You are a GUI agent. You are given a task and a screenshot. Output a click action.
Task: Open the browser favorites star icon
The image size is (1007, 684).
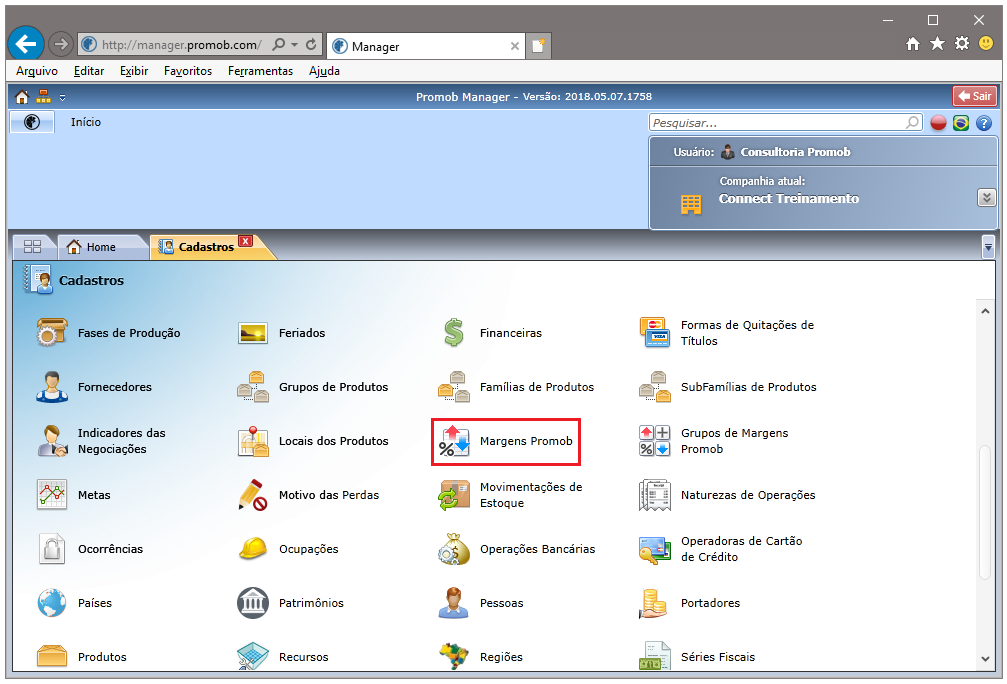coord(938,44)
